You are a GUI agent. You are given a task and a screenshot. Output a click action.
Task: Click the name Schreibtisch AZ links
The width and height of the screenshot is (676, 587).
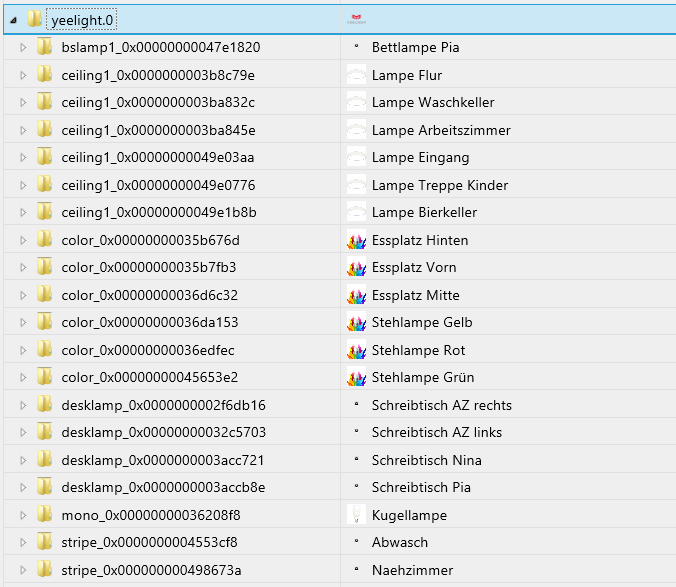coord(437,432)
